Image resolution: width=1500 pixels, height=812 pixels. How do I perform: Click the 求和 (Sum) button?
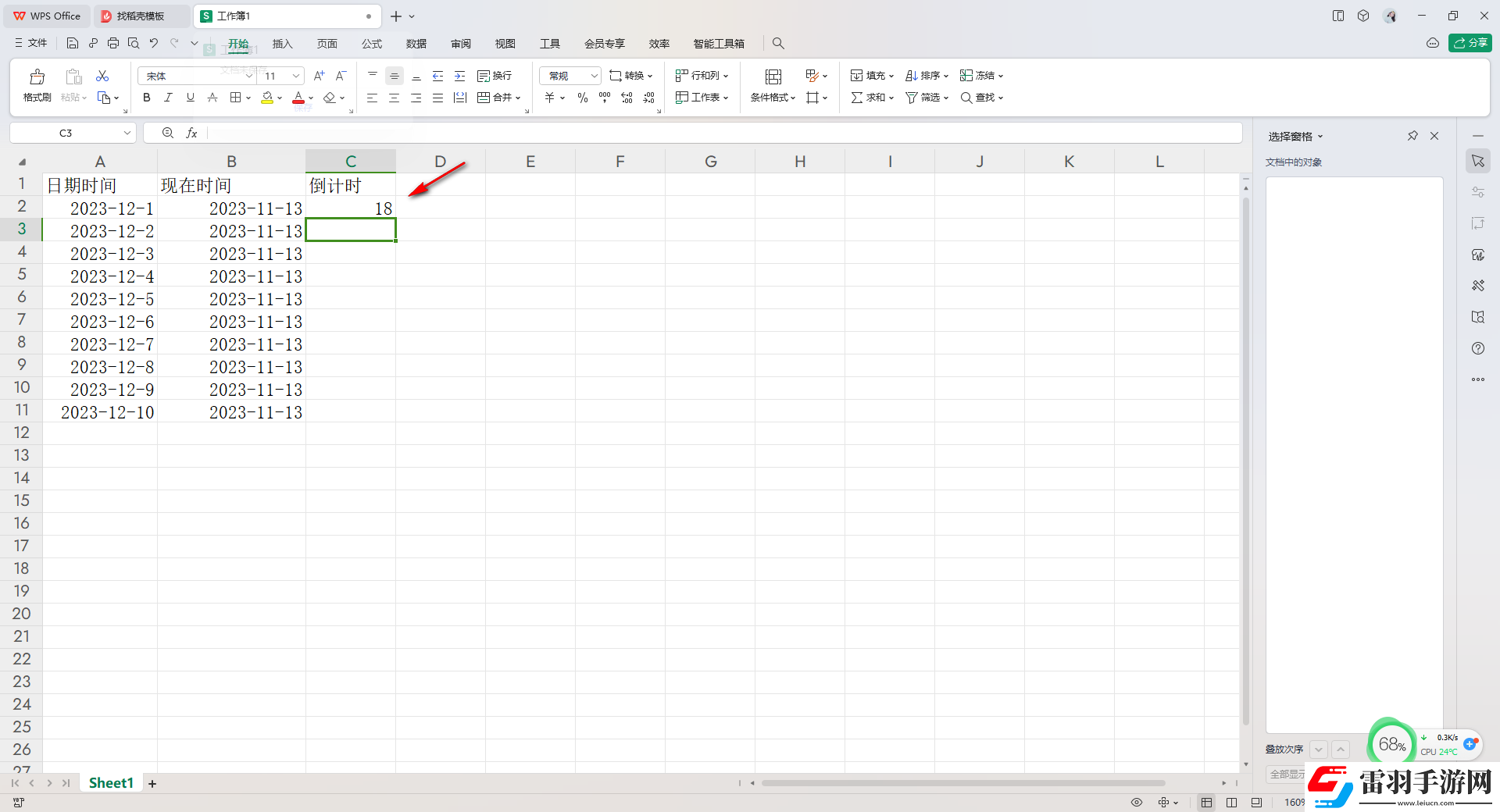871,98
